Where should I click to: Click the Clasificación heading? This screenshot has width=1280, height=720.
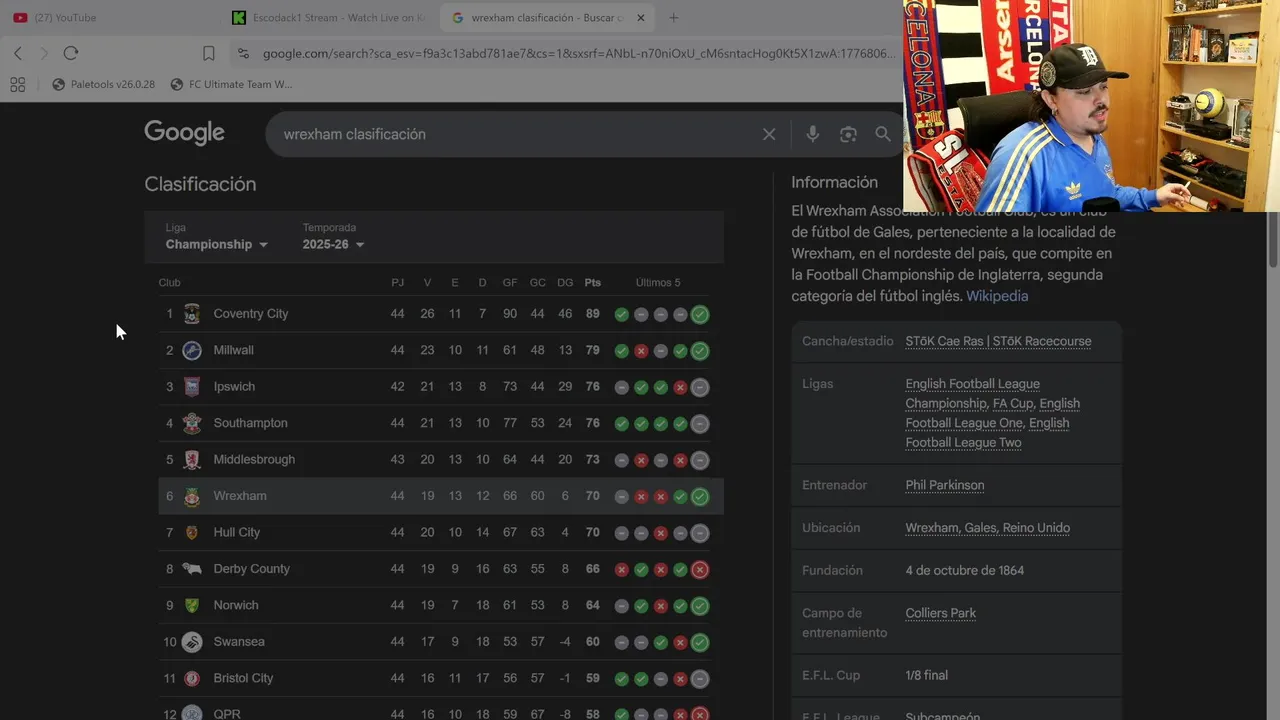(x=200, y=184)
